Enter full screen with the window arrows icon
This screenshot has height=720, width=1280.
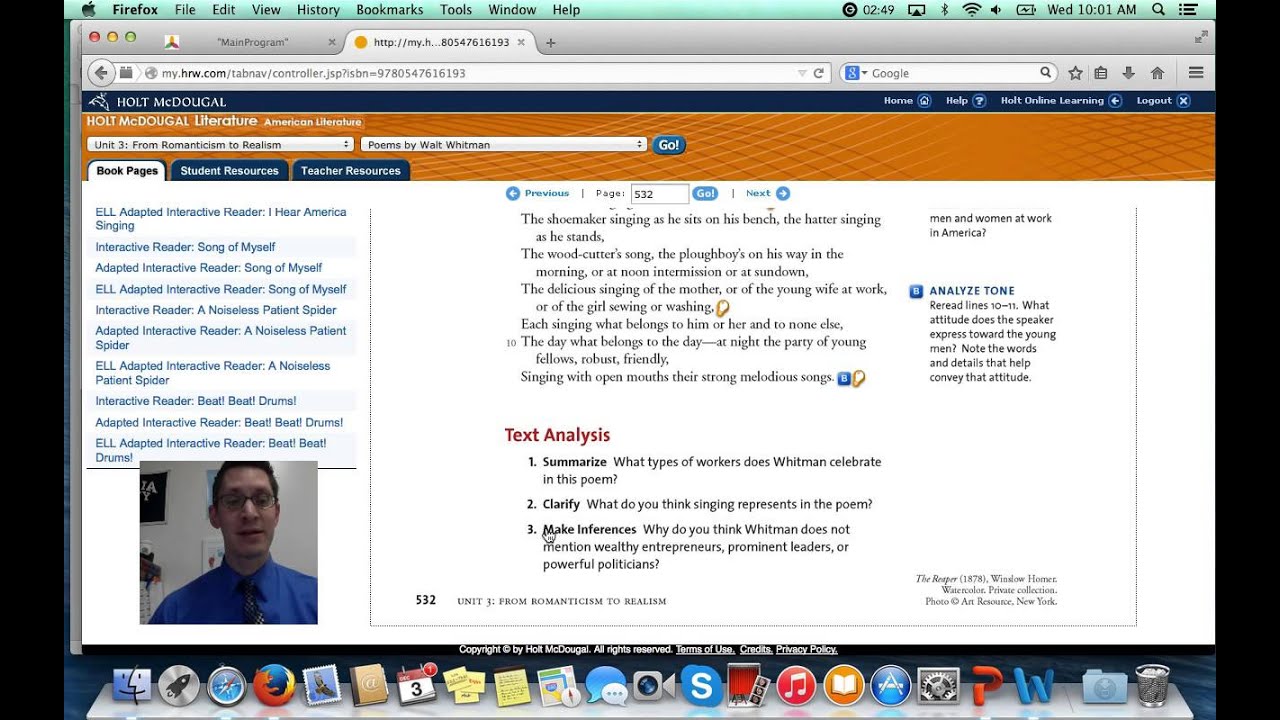(x=1201, y=37)
